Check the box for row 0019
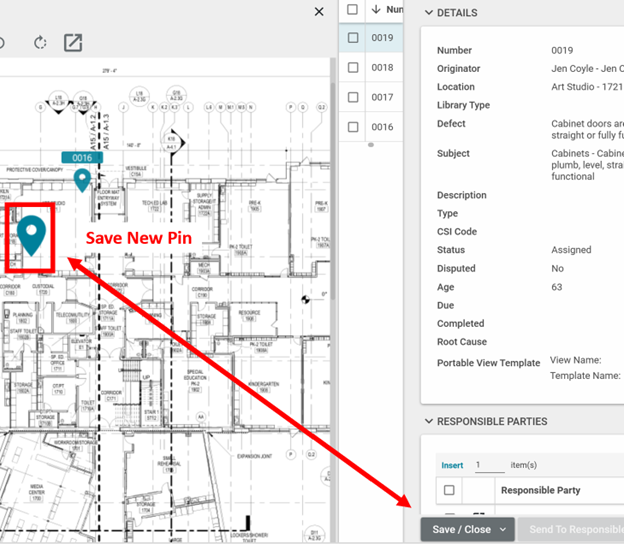Screen dimensions: 624x544 [x=353, y=38]
